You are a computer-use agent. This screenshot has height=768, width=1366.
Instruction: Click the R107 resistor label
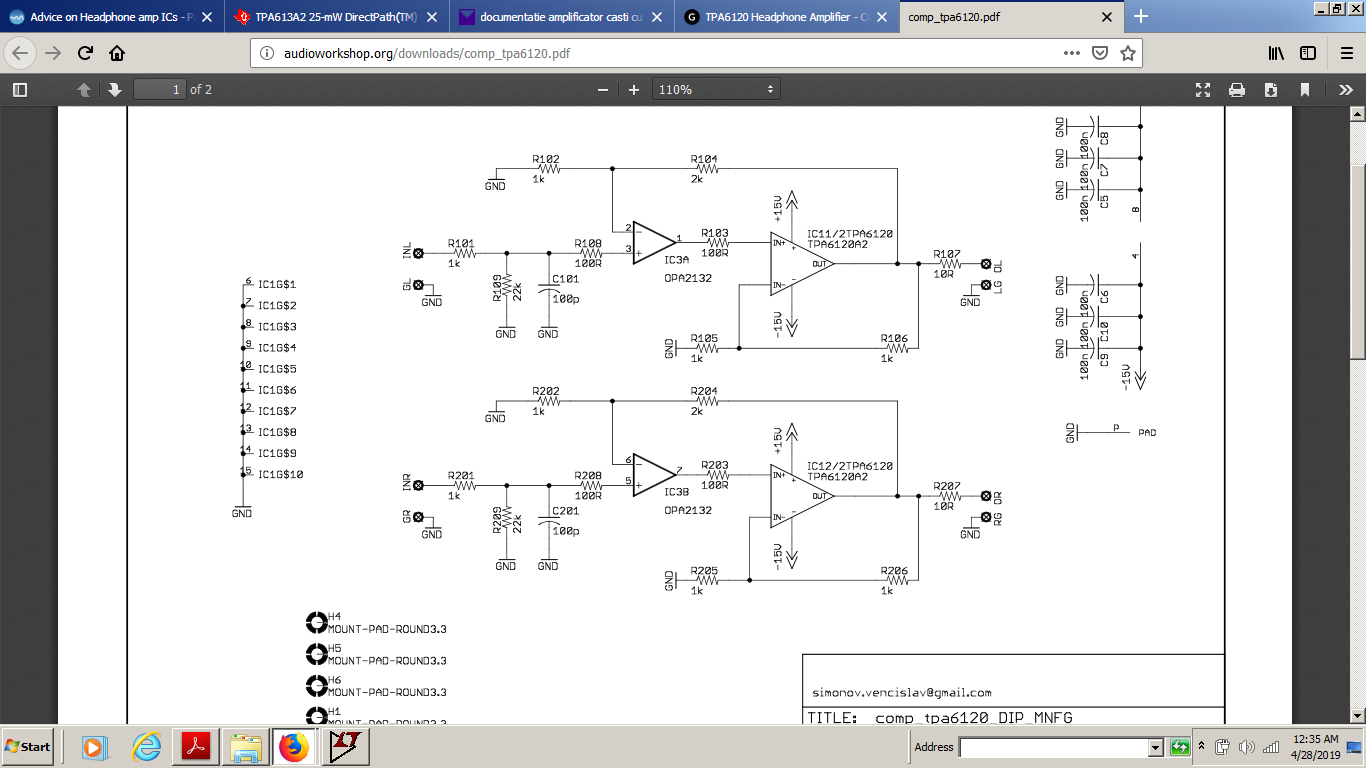947,254
